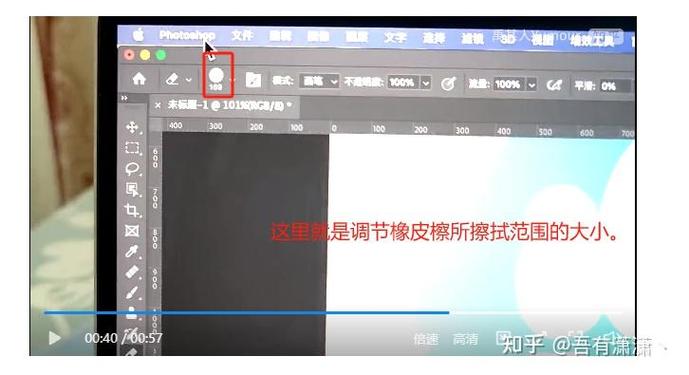Click the Eraser tool preset icon
The height and width of the screenshot is (375, 689).
172,80
